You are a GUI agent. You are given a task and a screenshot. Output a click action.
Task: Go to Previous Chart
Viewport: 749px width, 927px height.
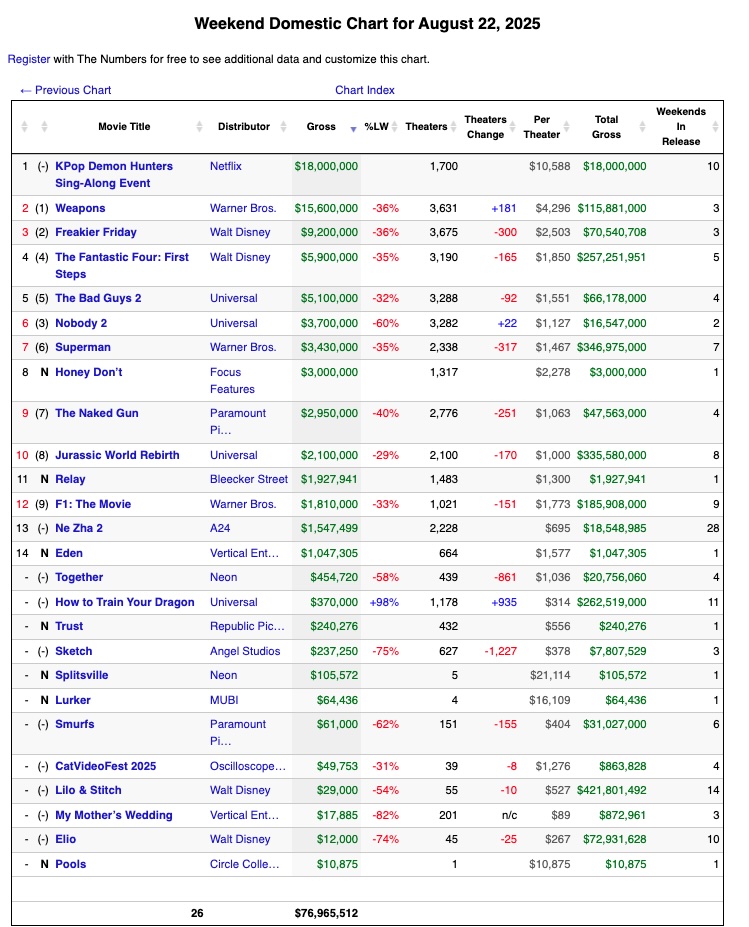[66, 90]
